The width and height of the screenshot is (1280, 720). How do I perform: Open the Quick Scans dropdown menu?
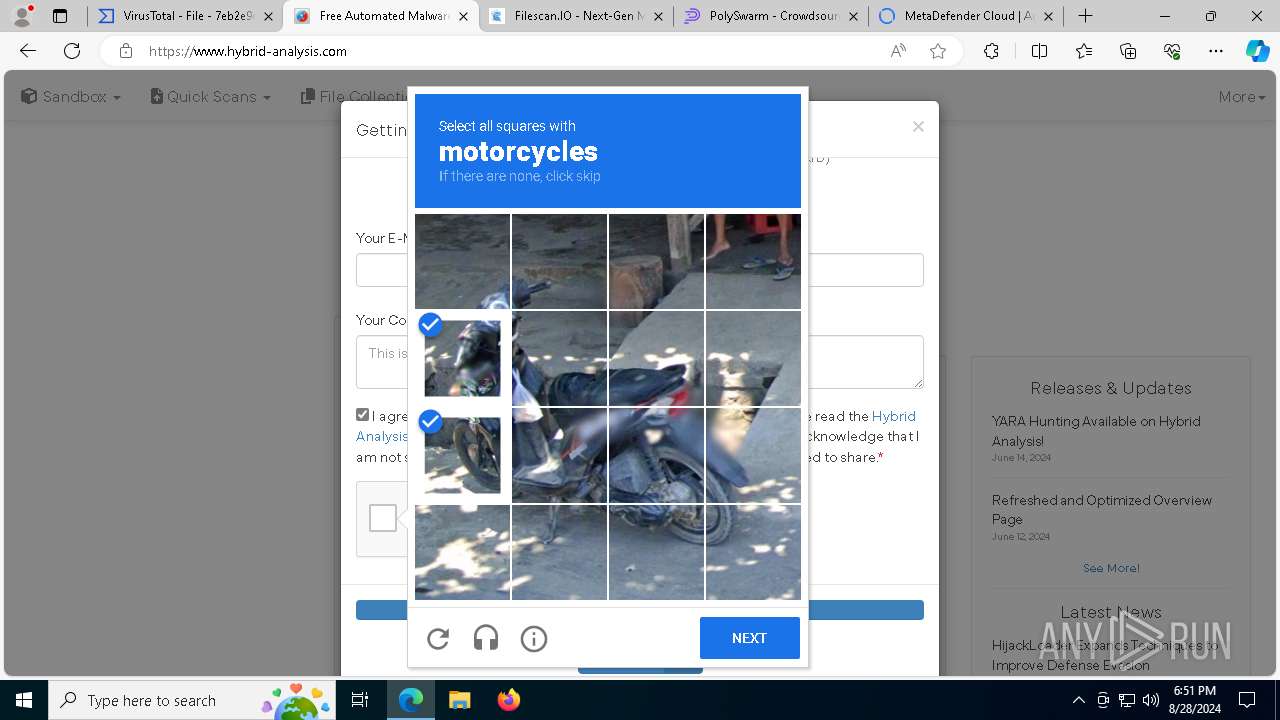[x=210, y=97]
